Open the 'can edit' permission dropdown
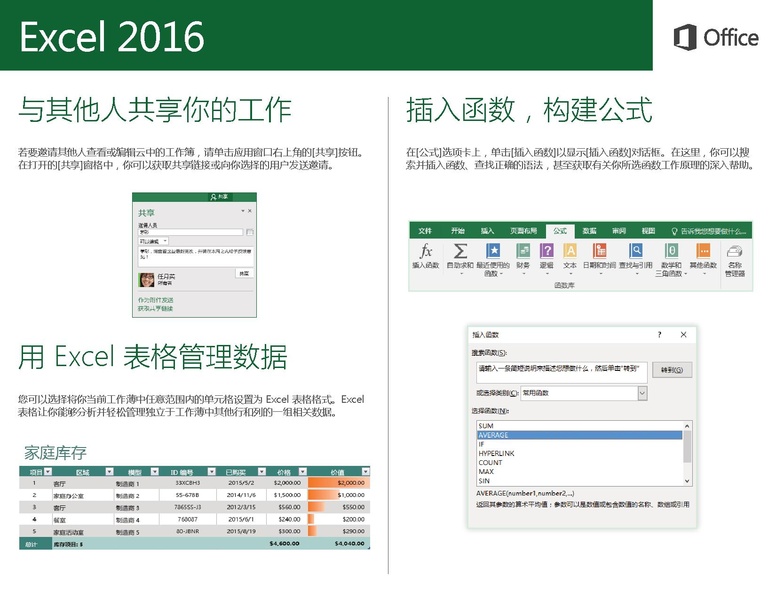 (153, 241)
